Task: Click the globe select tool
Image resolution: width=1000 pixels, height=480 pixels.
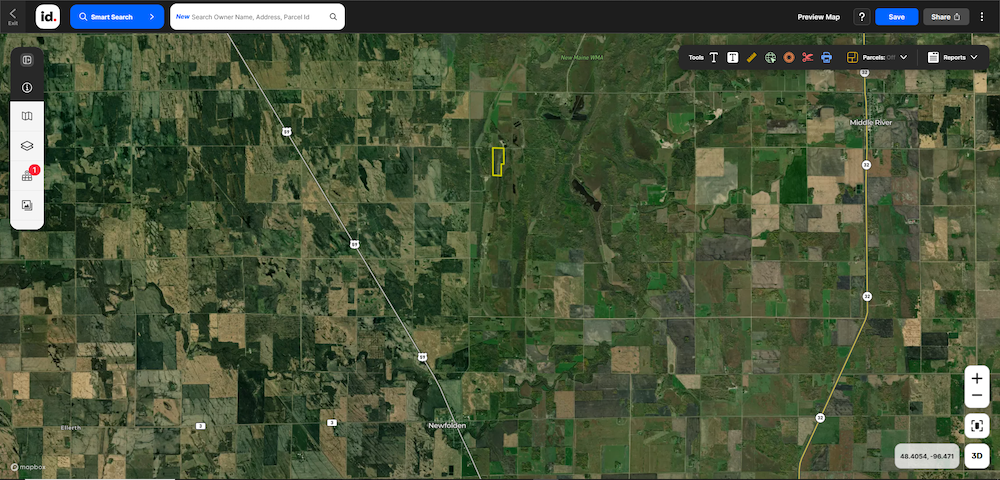Action: tap(770, 58)
